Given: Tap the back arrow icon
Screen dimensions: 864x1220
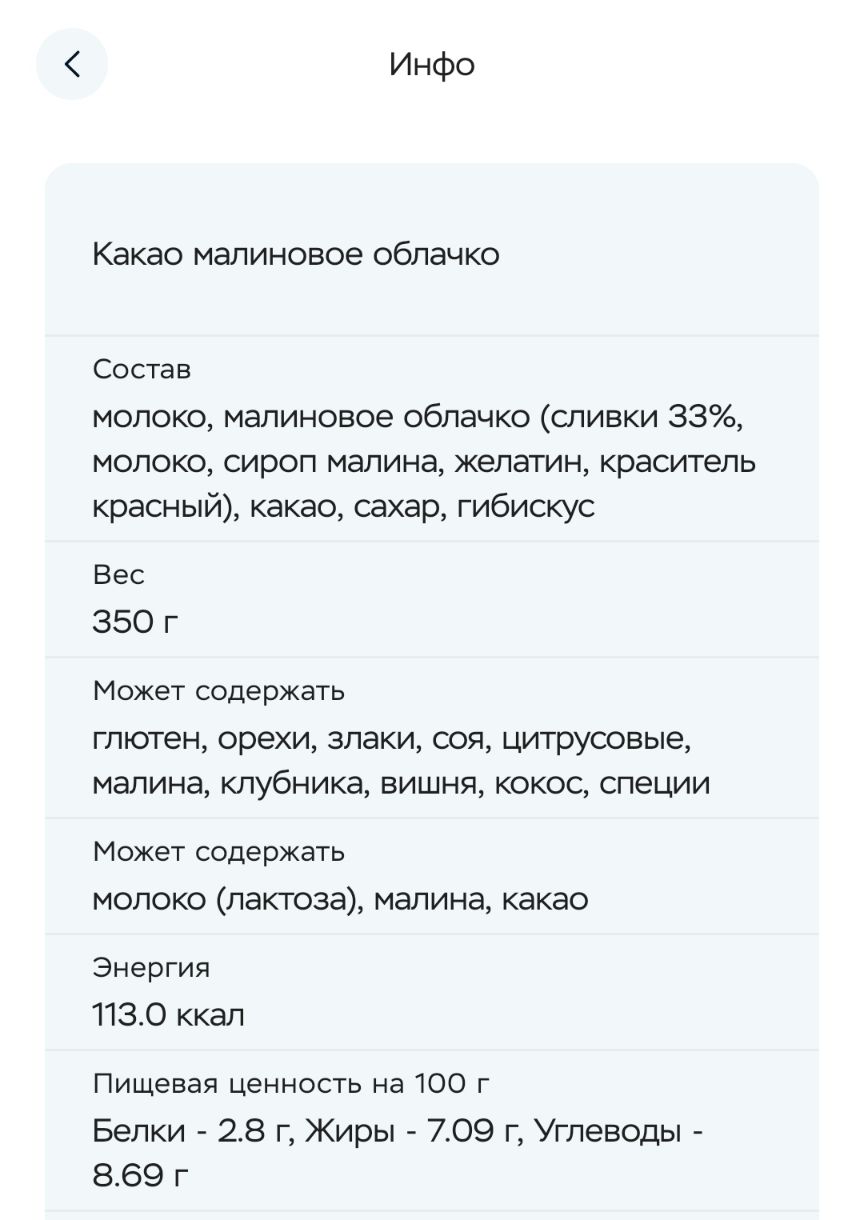Looking at the screenshot, I should click(71, 64).
